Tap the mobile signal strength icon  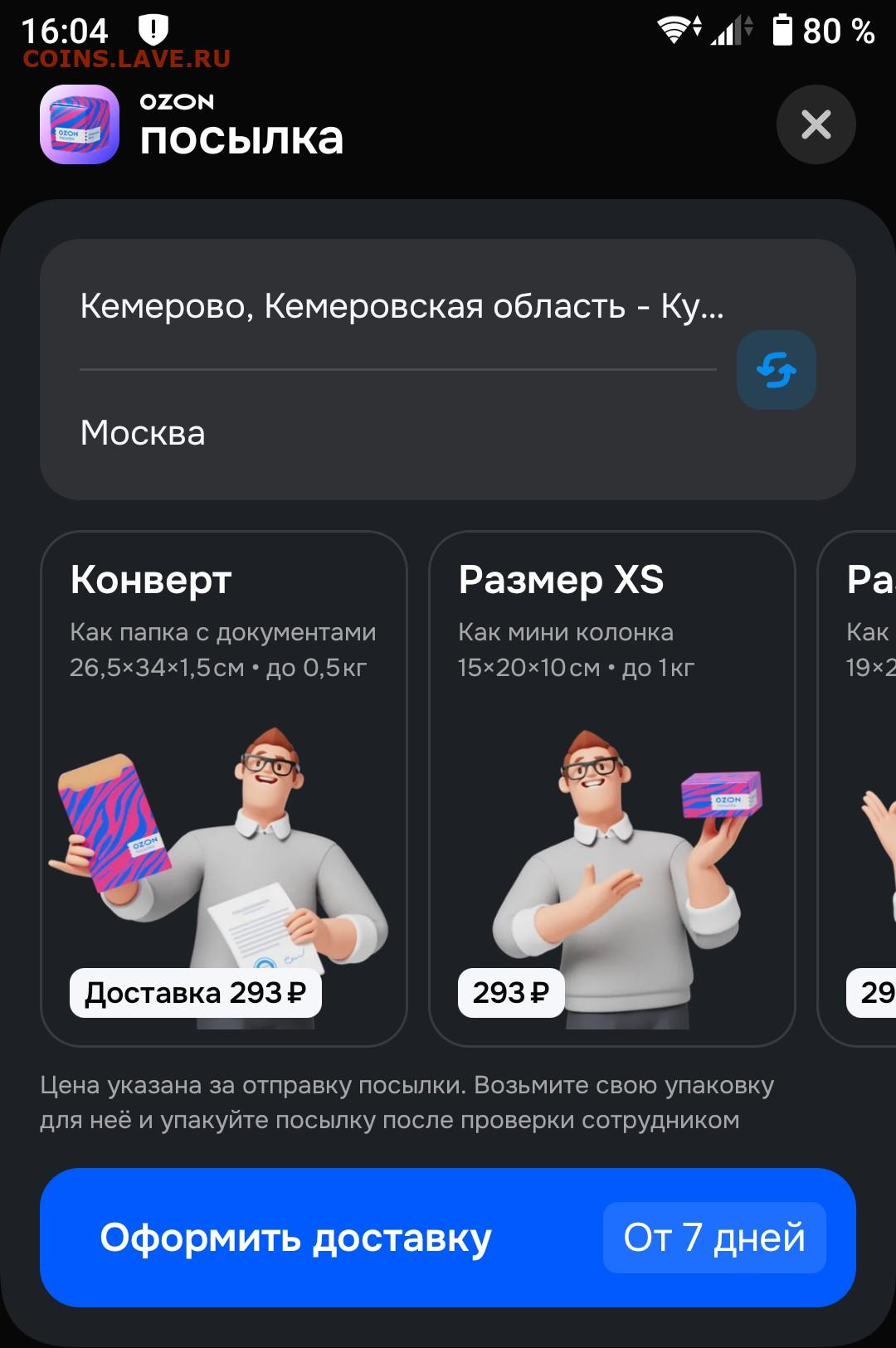point(731,31)
